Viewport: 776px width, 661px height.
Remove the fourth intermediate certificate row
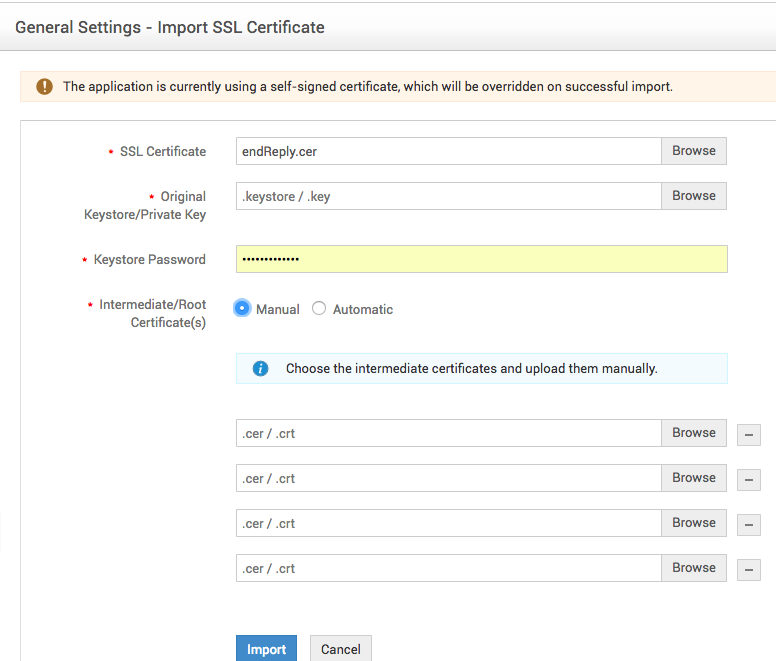pyautogui.click(x=748, y=569)
